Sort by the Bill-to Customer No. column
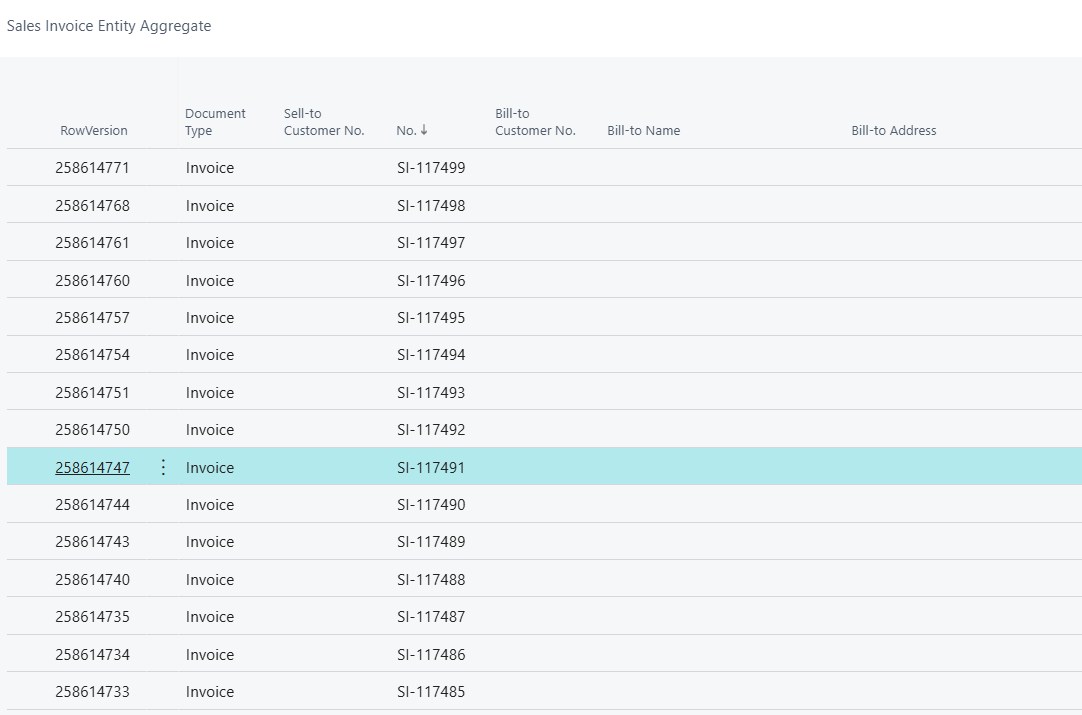1082x715 pixels. click(x=535, y=122)
